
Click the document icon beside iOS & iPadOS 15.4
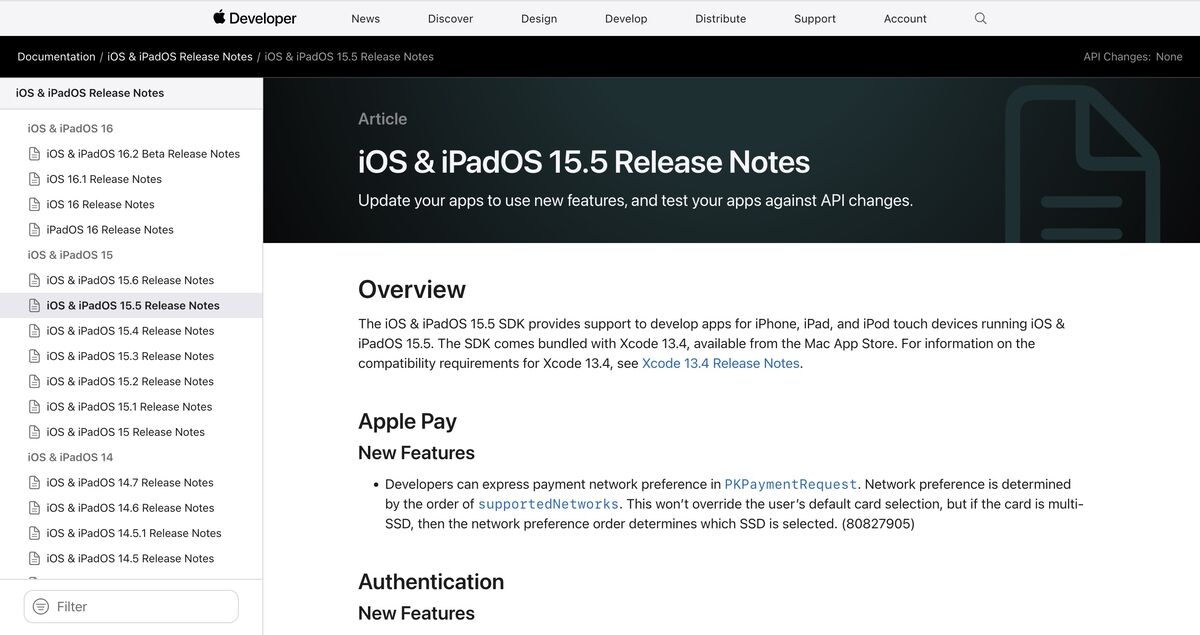tap(35, 331)
